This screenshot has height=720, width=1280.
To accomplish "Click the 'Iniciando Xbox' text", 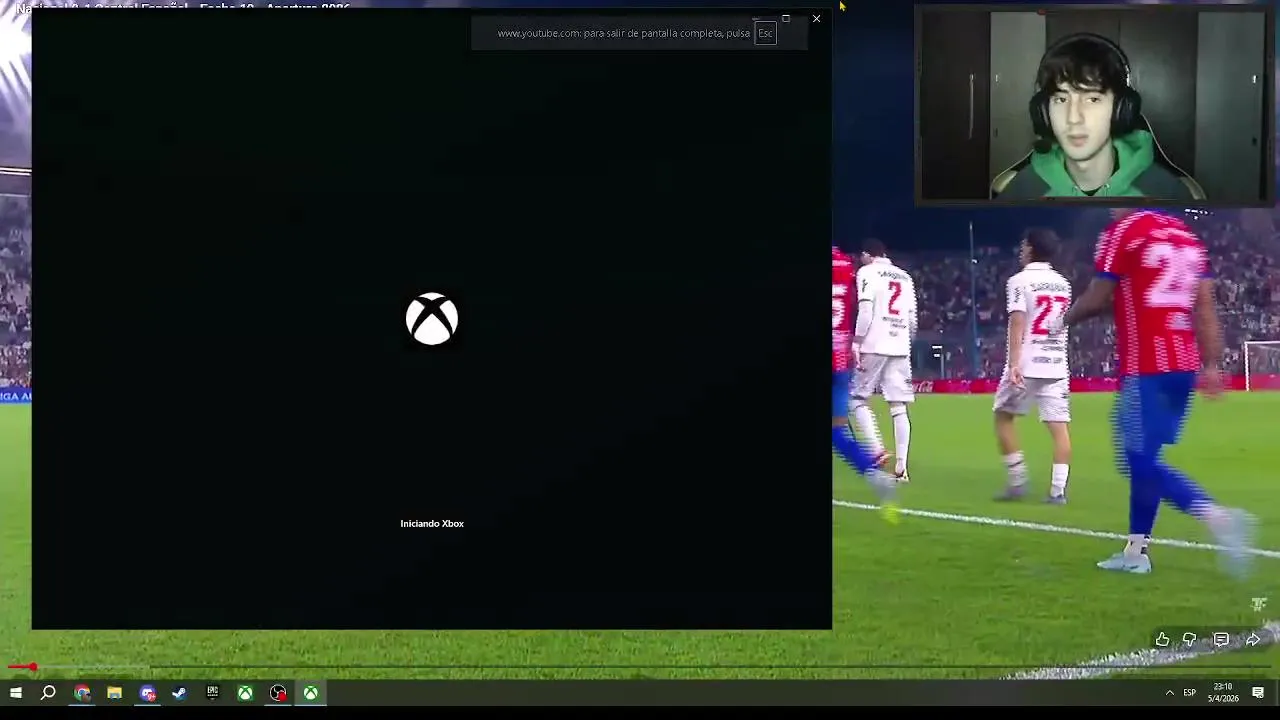I will coord(432,524).
